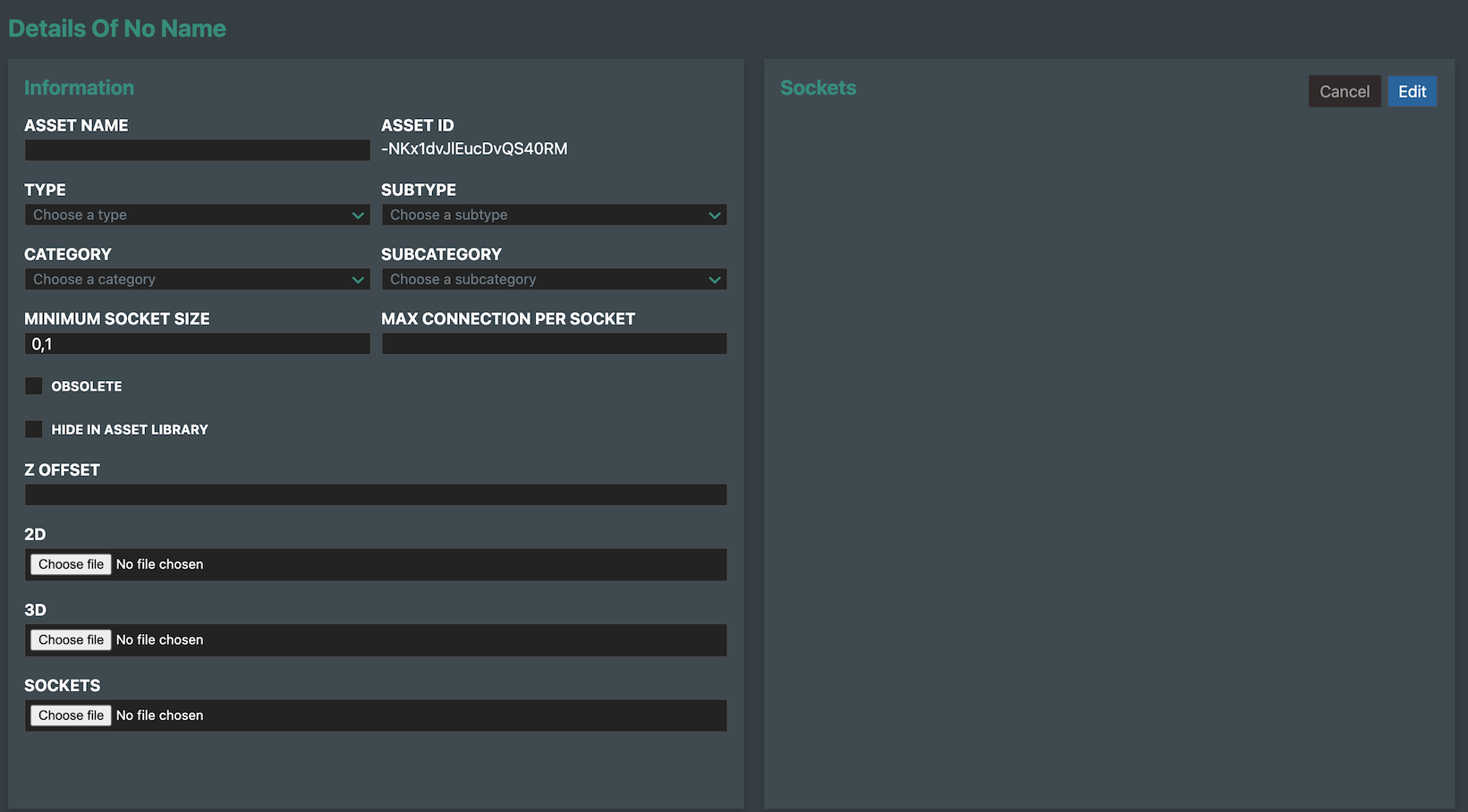Click the Details Of No Name heading
1468x812 pixels.
click(117, 29)
